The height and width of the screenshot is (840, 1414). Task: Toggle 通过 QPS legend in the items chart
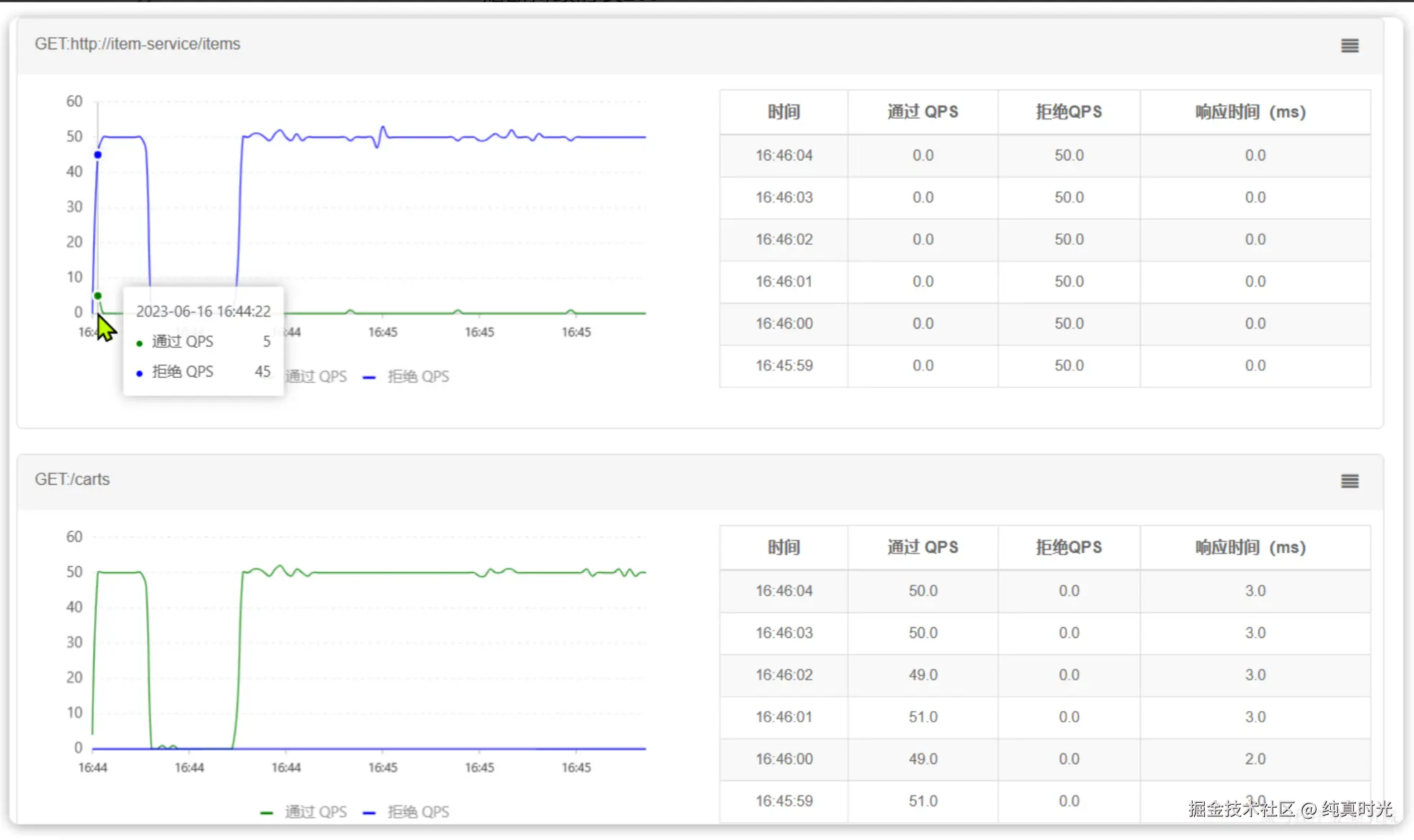(x=316, y=377)
